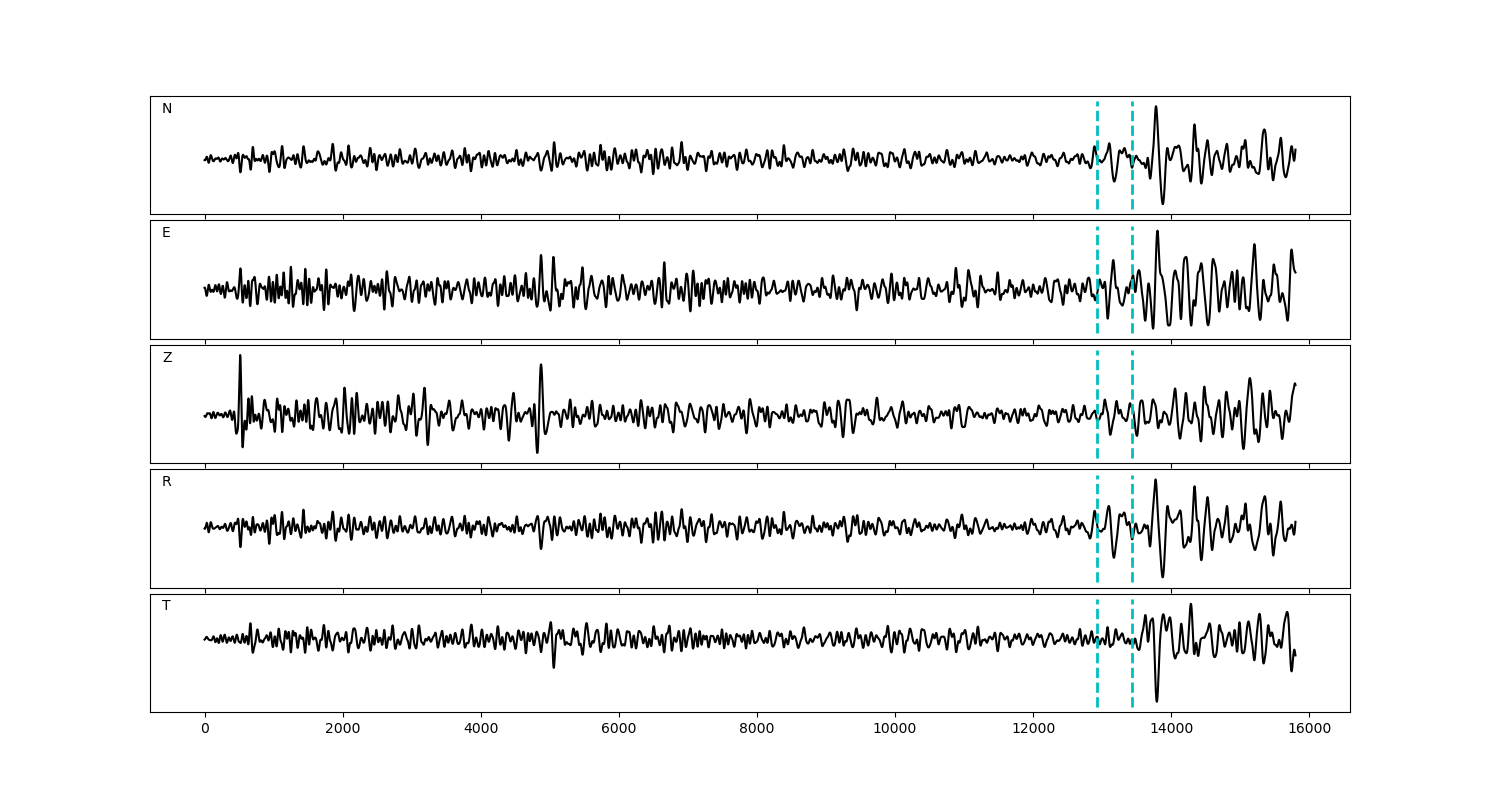This screenshot has width=1500, height=800.
Task: Pick the right dashed marker in T panel
Action: pyautogui.click(x=1132, y=653)
